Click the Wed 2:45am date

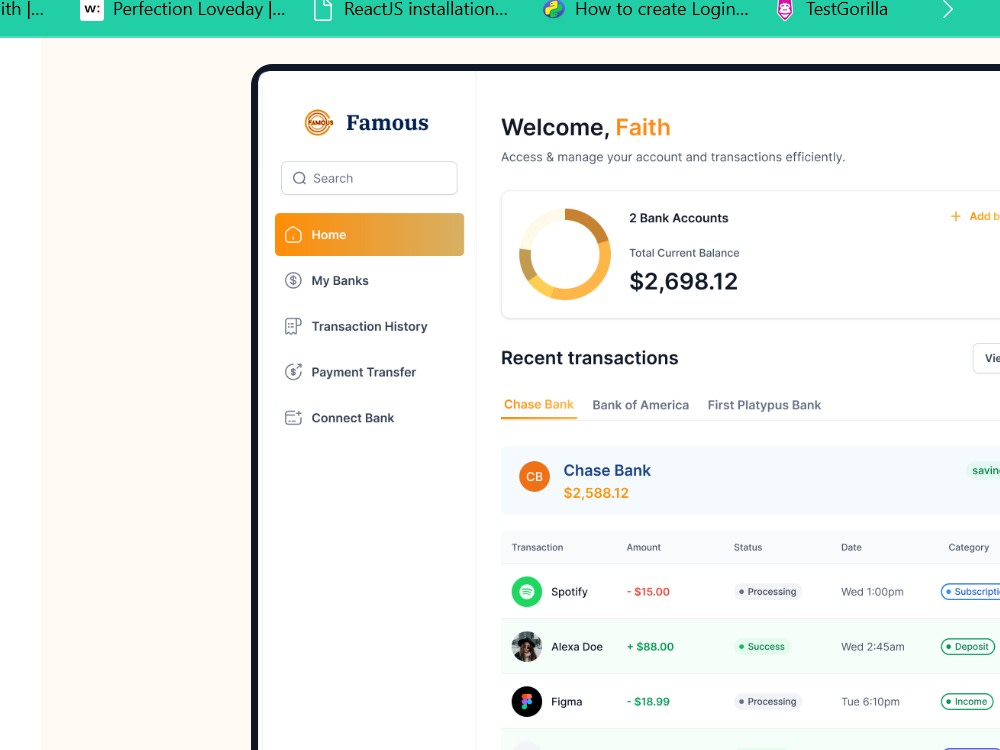872,647
